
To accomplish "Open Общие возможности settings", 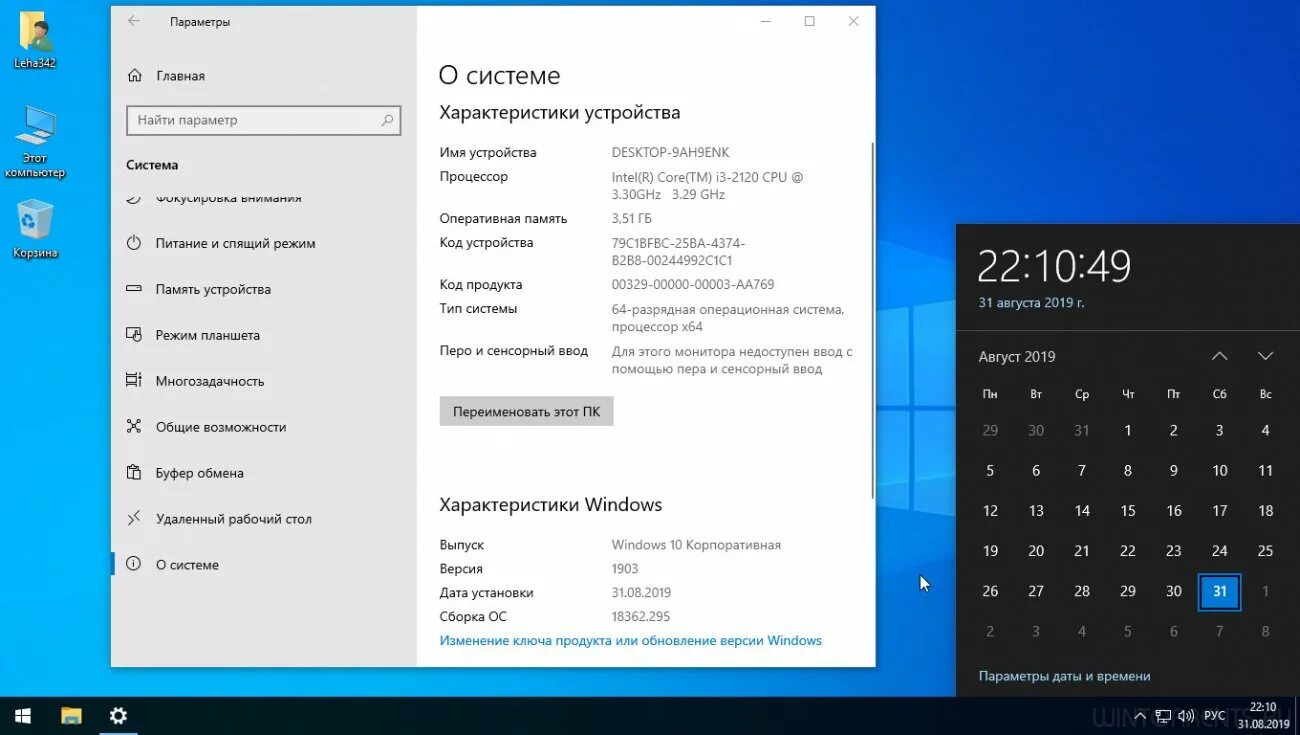I will click(x=221, y=427).
